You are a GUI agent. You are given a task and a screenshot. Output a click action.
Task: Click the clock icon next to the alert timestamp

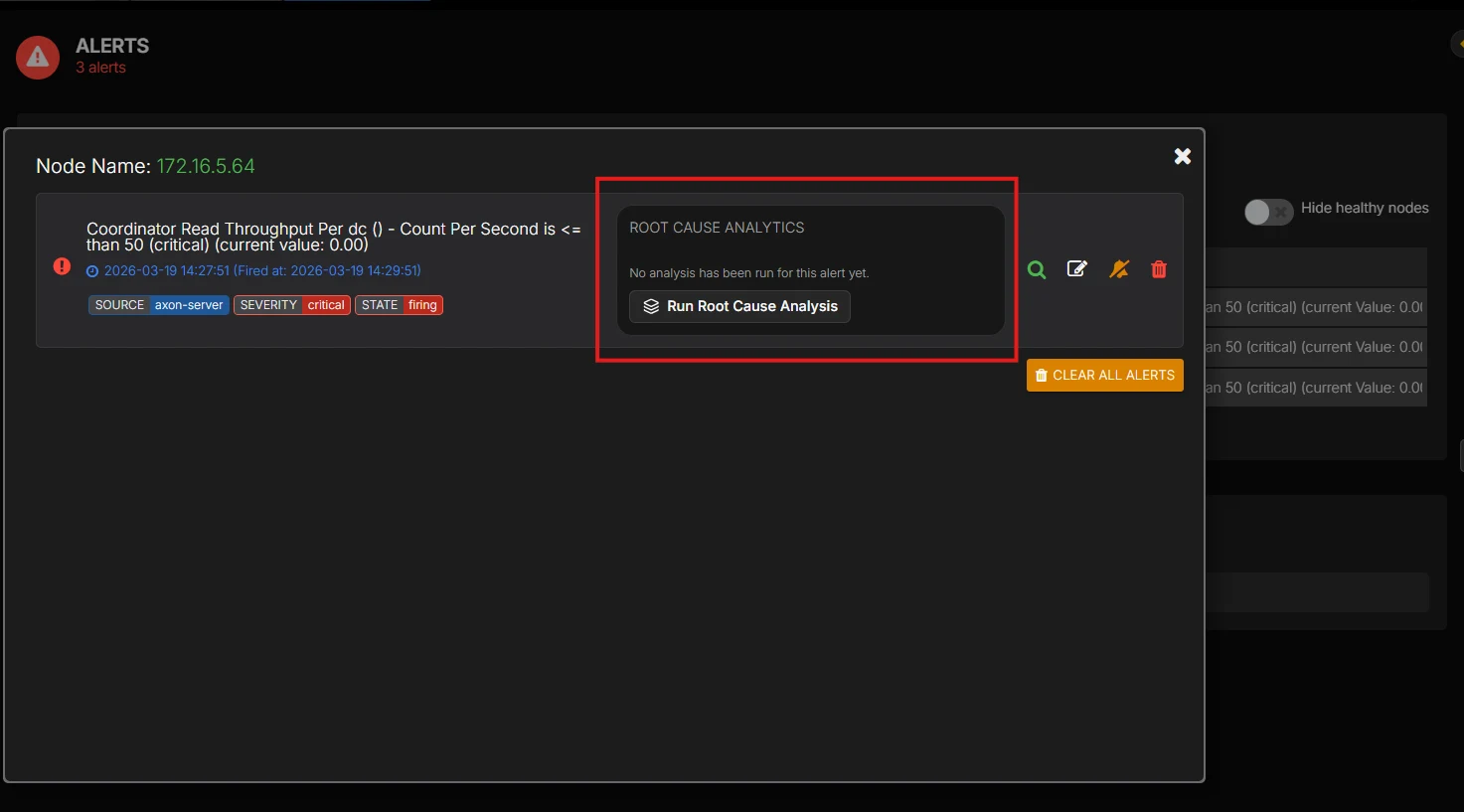(x=92, y=270)
